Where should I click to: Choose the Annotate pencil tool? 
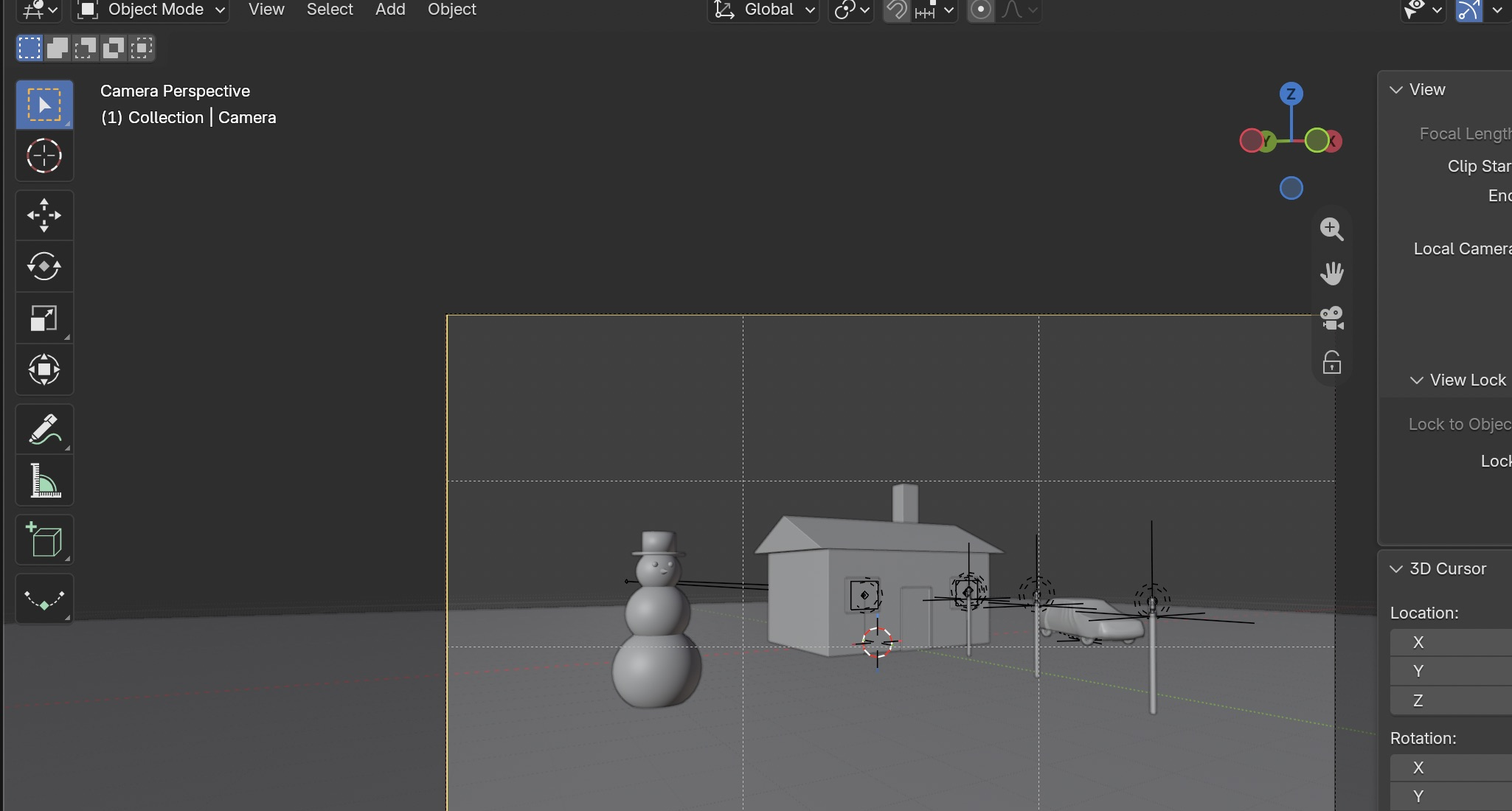(x=44, y=429)
